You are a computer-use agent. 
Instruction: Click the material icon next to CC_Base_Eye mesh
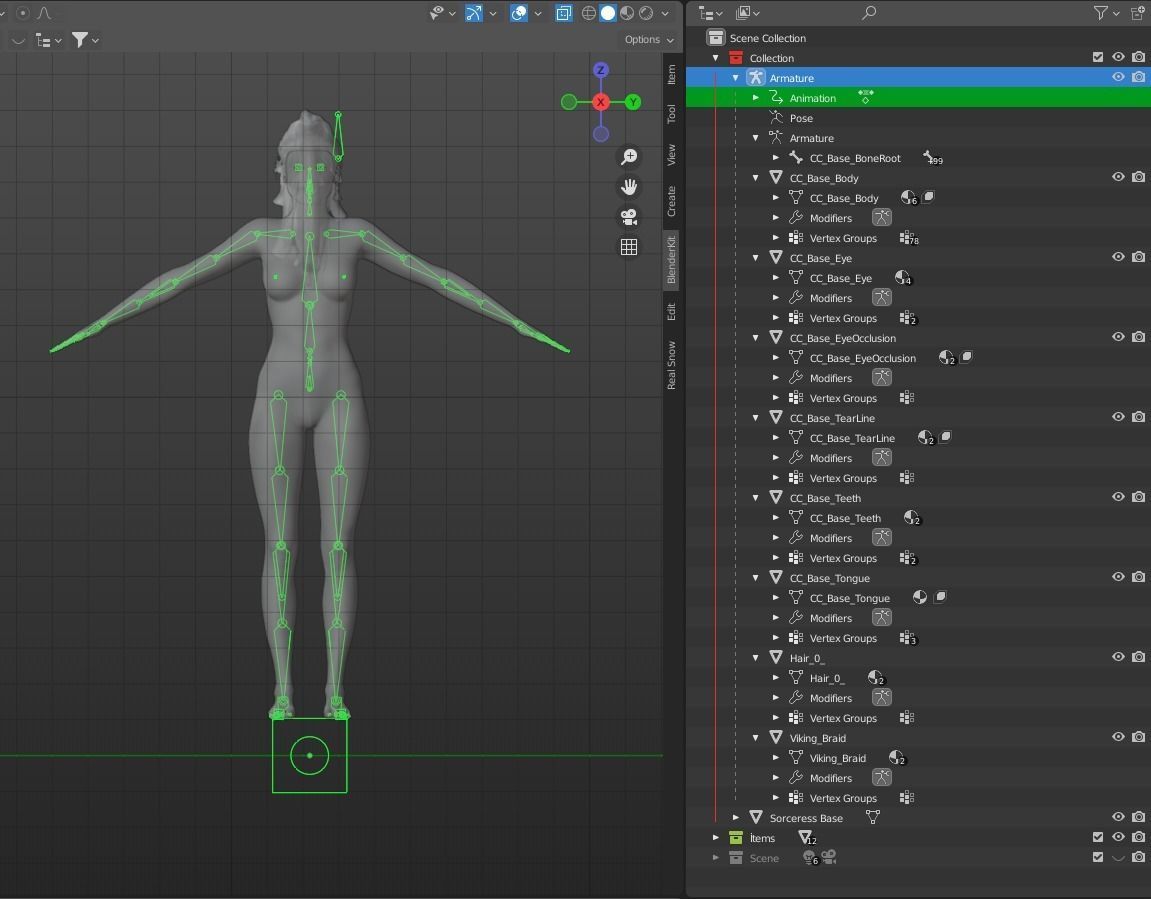click(902, 277)
